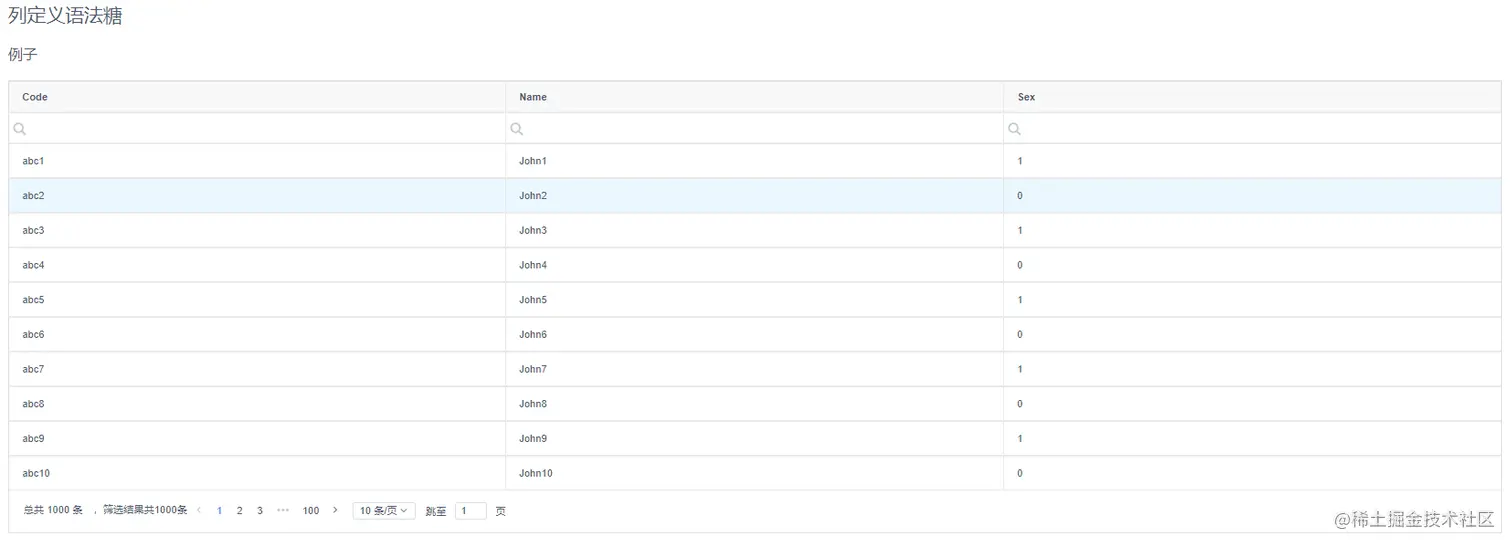Image resolution: width=1512 pixels, height=547 pixels.
Task: Select the abc10 row
Action: 36,473
